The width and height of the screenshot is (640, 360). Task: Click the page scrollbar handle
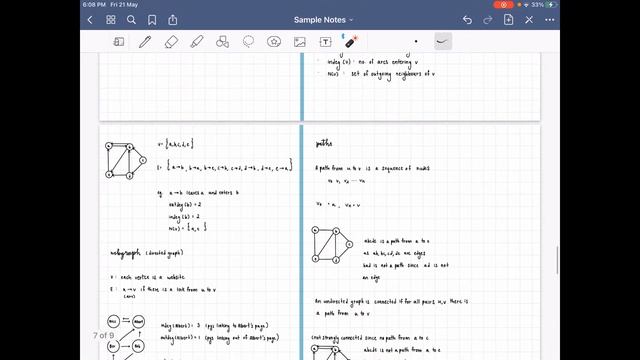[557, 260]
